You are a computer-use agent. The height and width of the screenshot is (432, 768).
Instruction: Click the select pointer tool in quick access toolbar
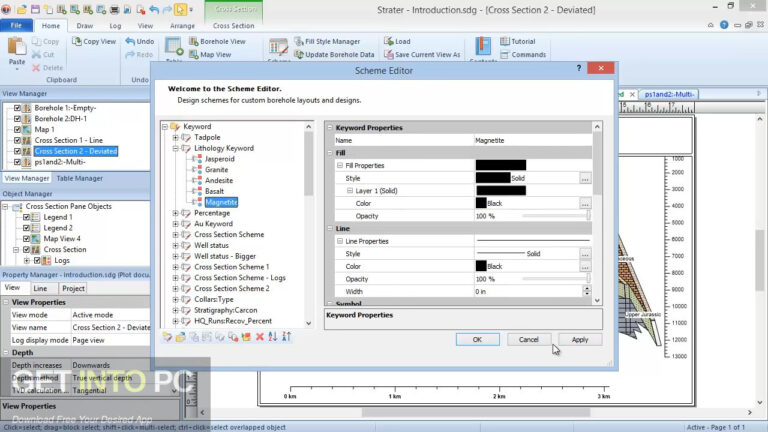[x=180, y=9]
